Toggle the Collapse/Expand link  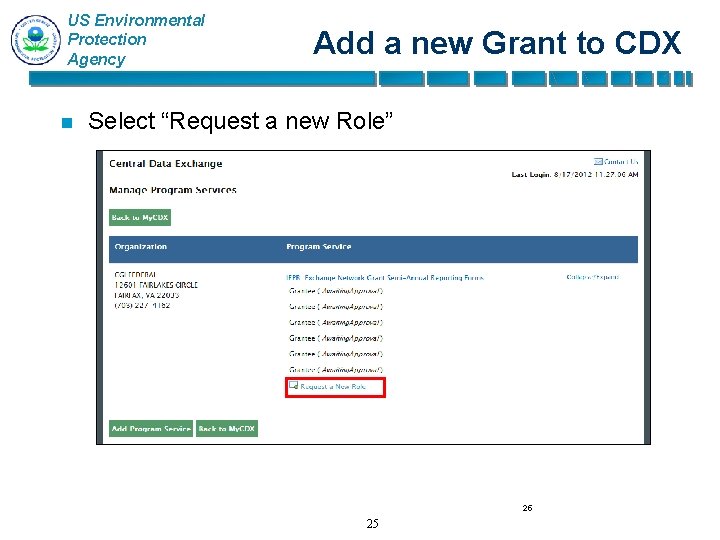(593, 277)
